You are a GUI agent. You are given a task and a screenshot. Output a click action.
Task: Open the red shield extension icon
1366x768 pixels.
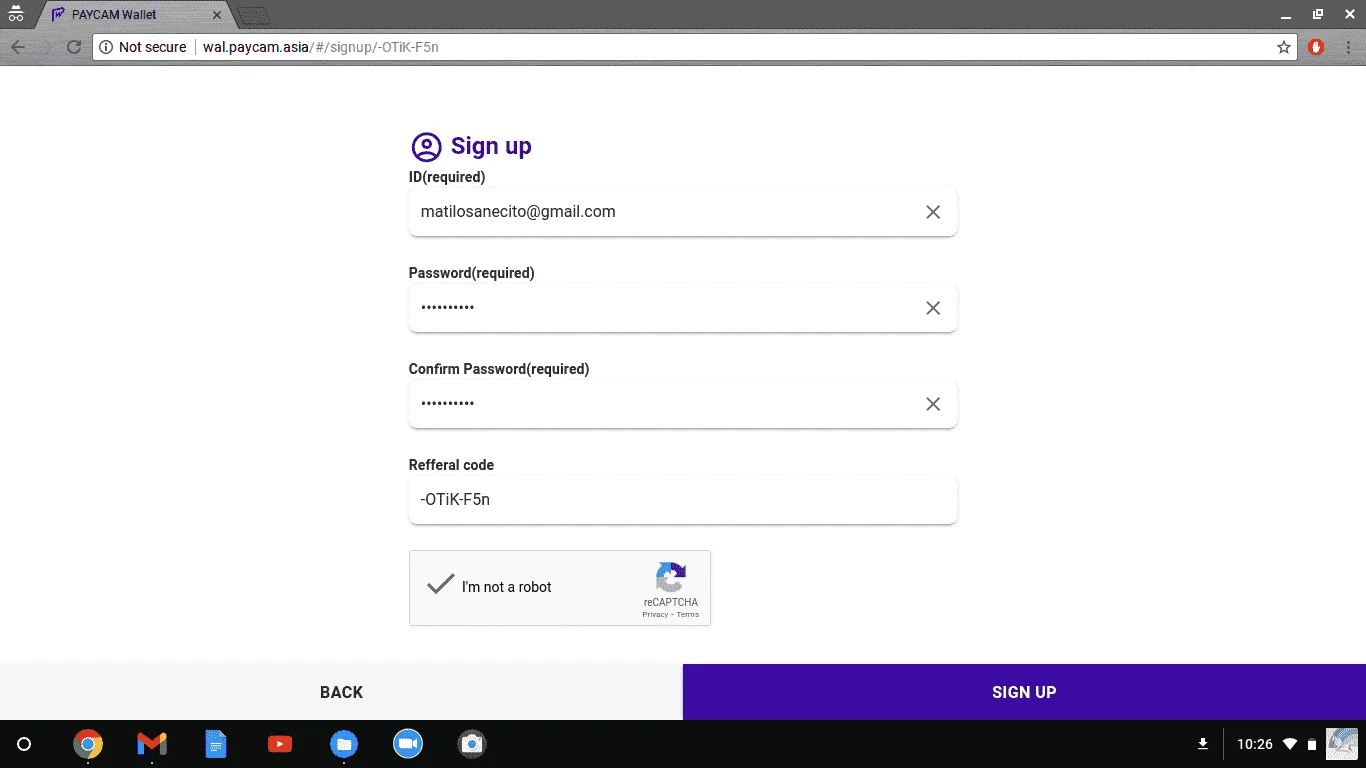1317,47
